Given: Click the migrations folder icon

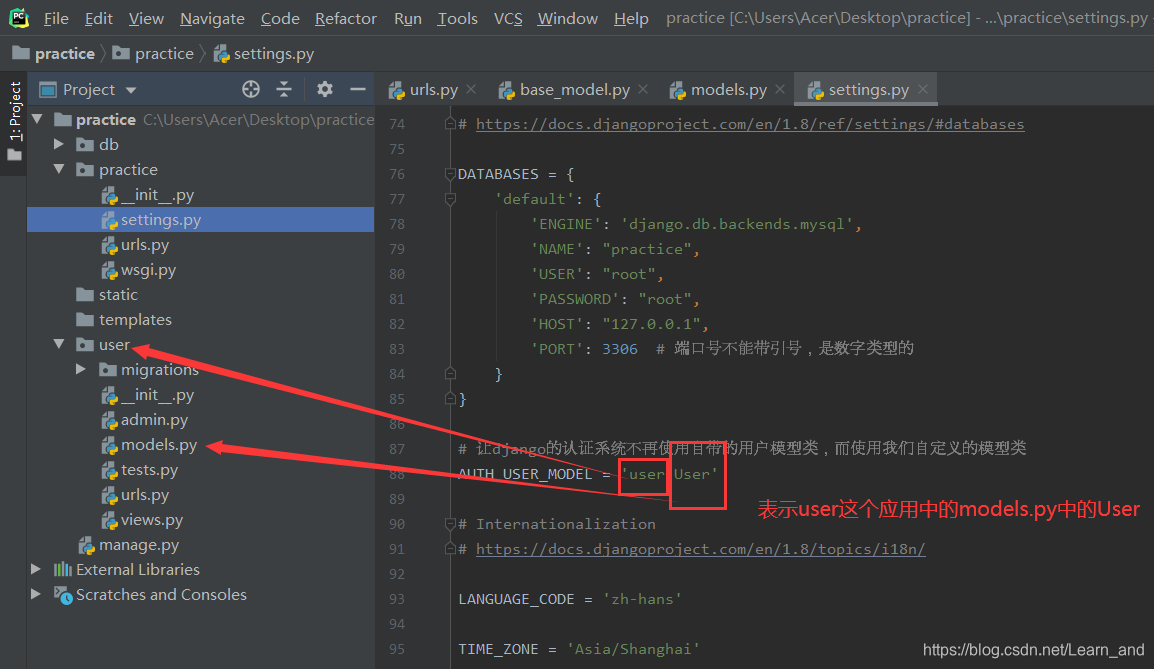Looking at the screenshot, I should (x=108, y=369).
